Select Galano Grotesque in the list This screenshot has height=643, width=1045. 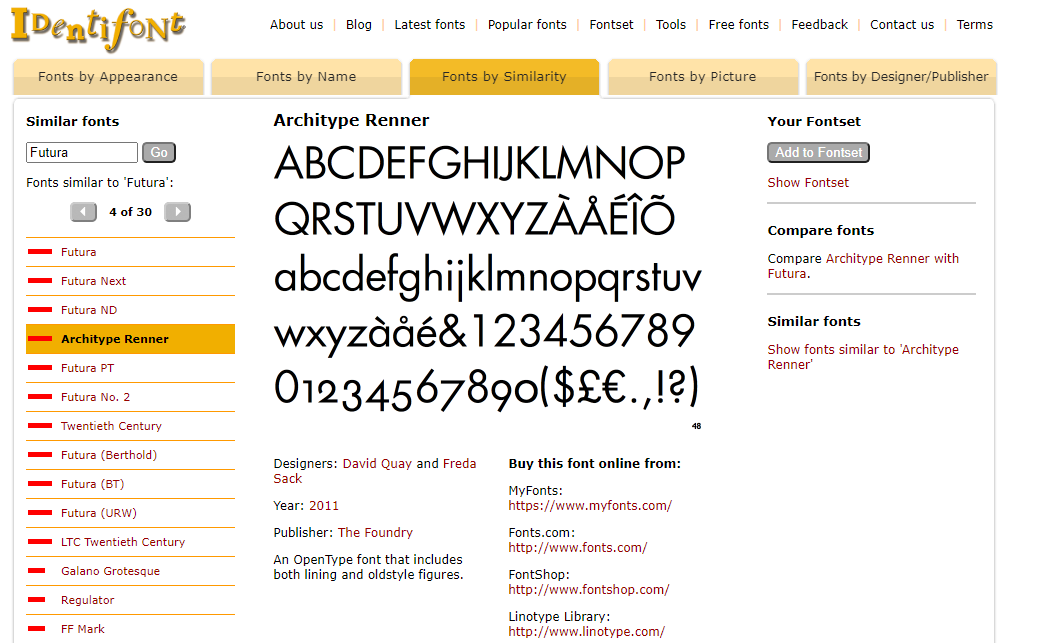coord(110,571)
